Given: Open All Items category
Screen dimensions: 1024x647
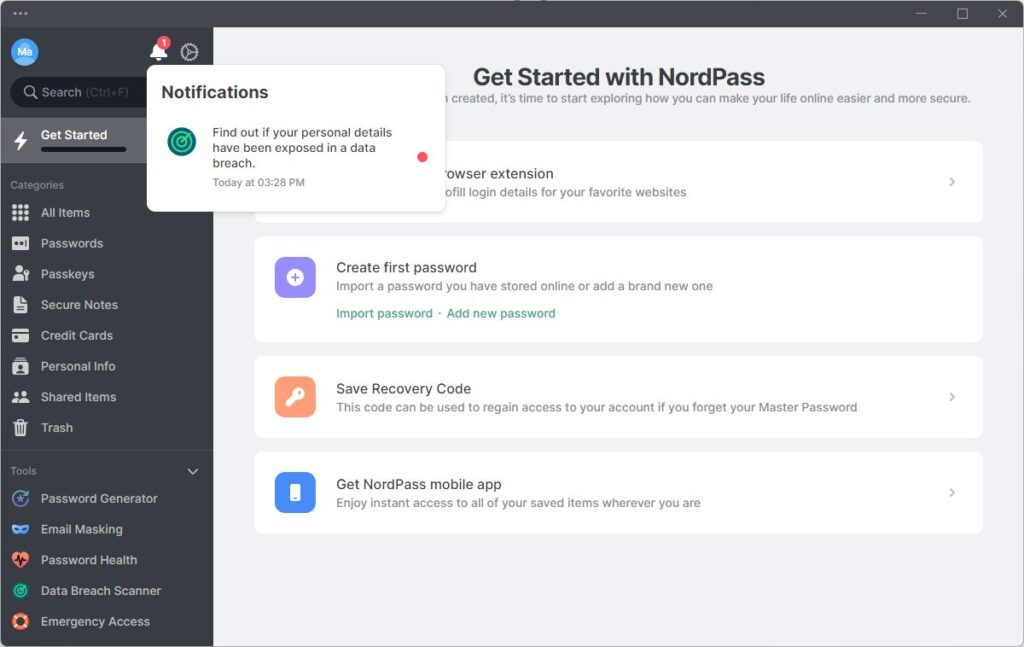Looking at the screenshot, I should pos(65,212).
